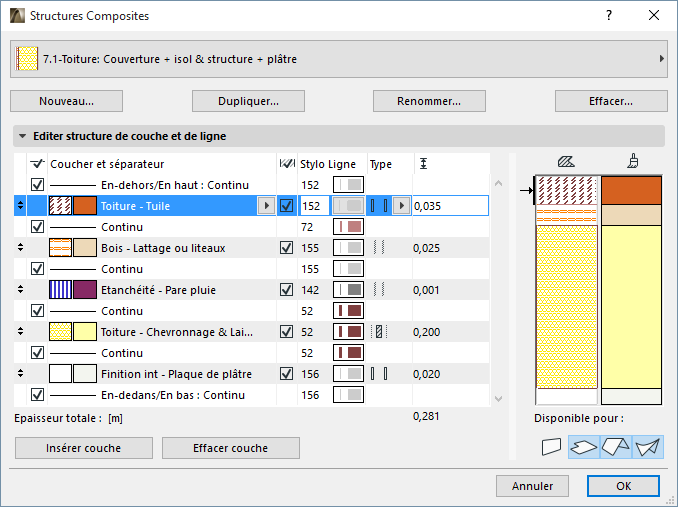The image size is (678, 507).
Task: Click reorder arrows of Plaque de plâtre row
Action: 20,373
